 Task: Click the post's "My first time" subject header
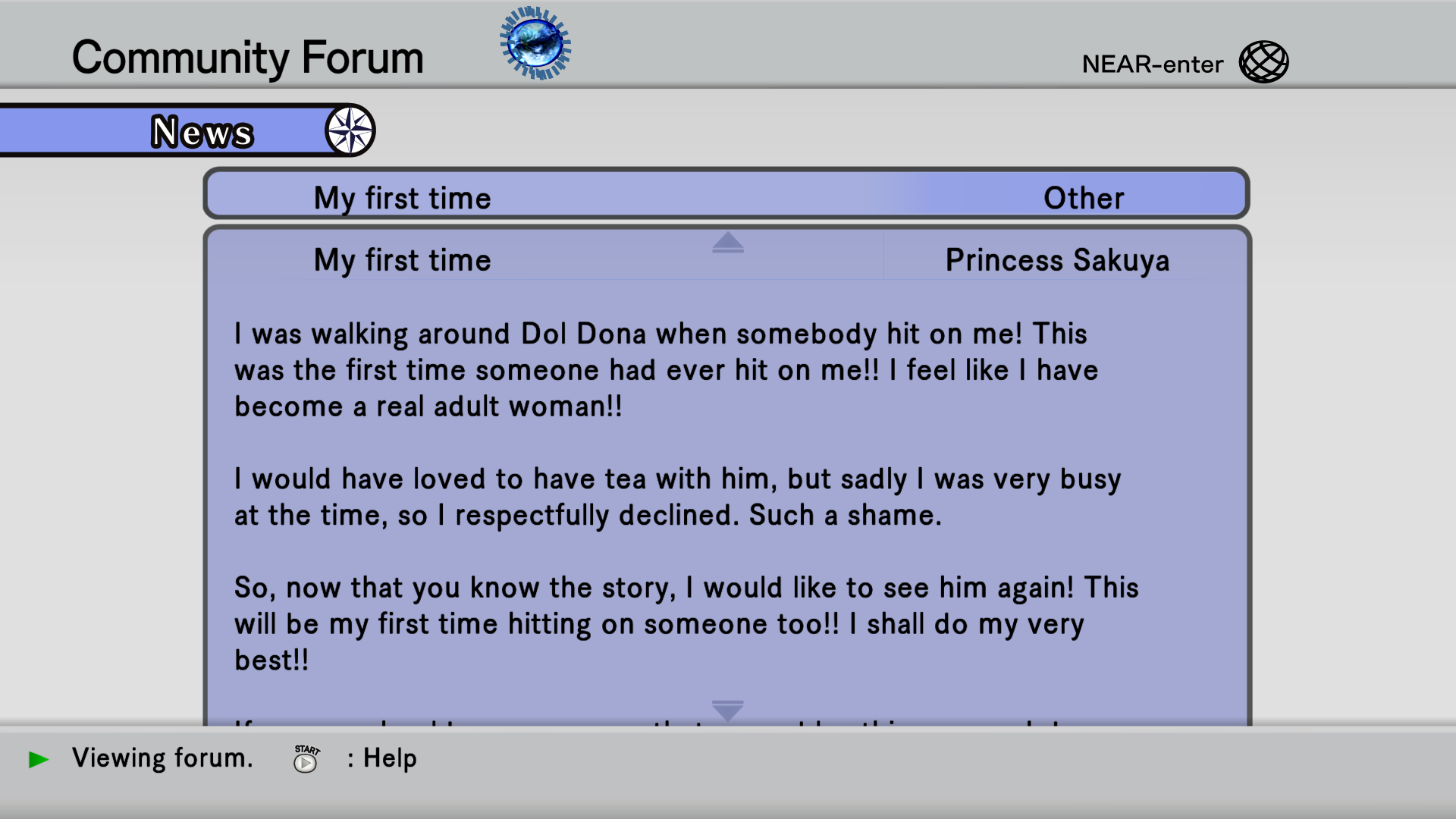(402, 260)
